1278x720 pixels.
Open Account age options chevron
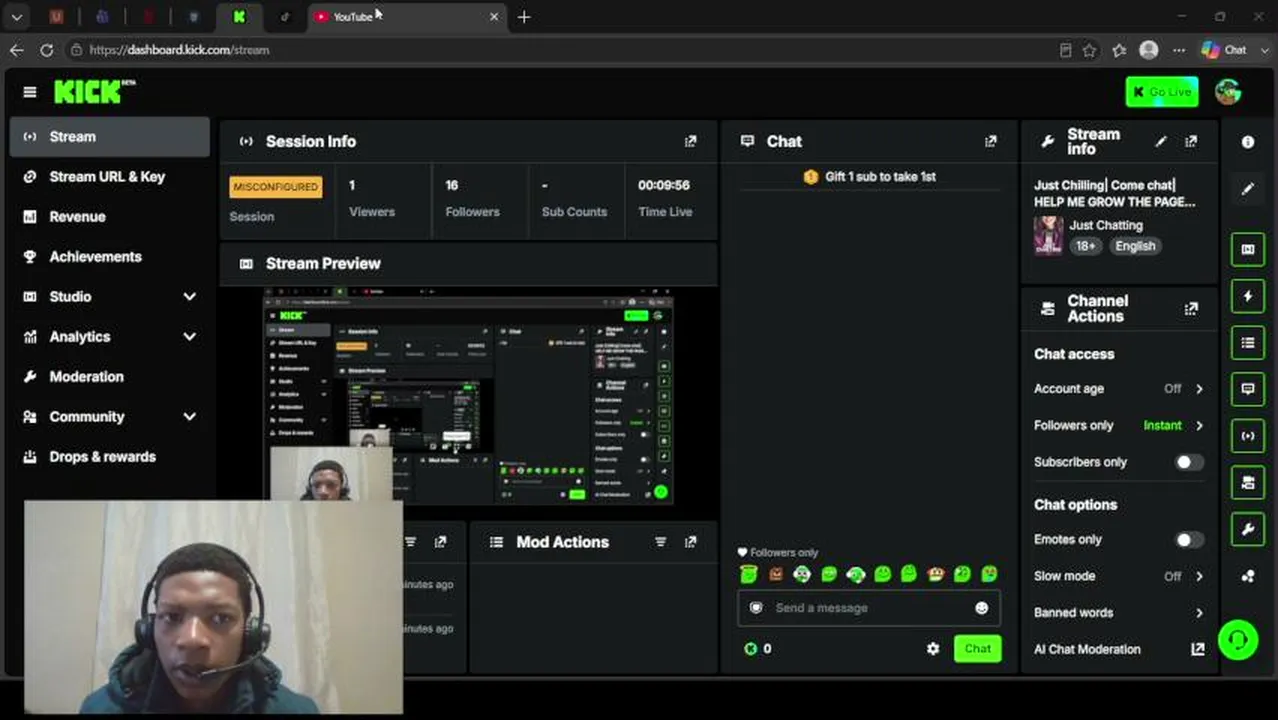click(1199, 389)
